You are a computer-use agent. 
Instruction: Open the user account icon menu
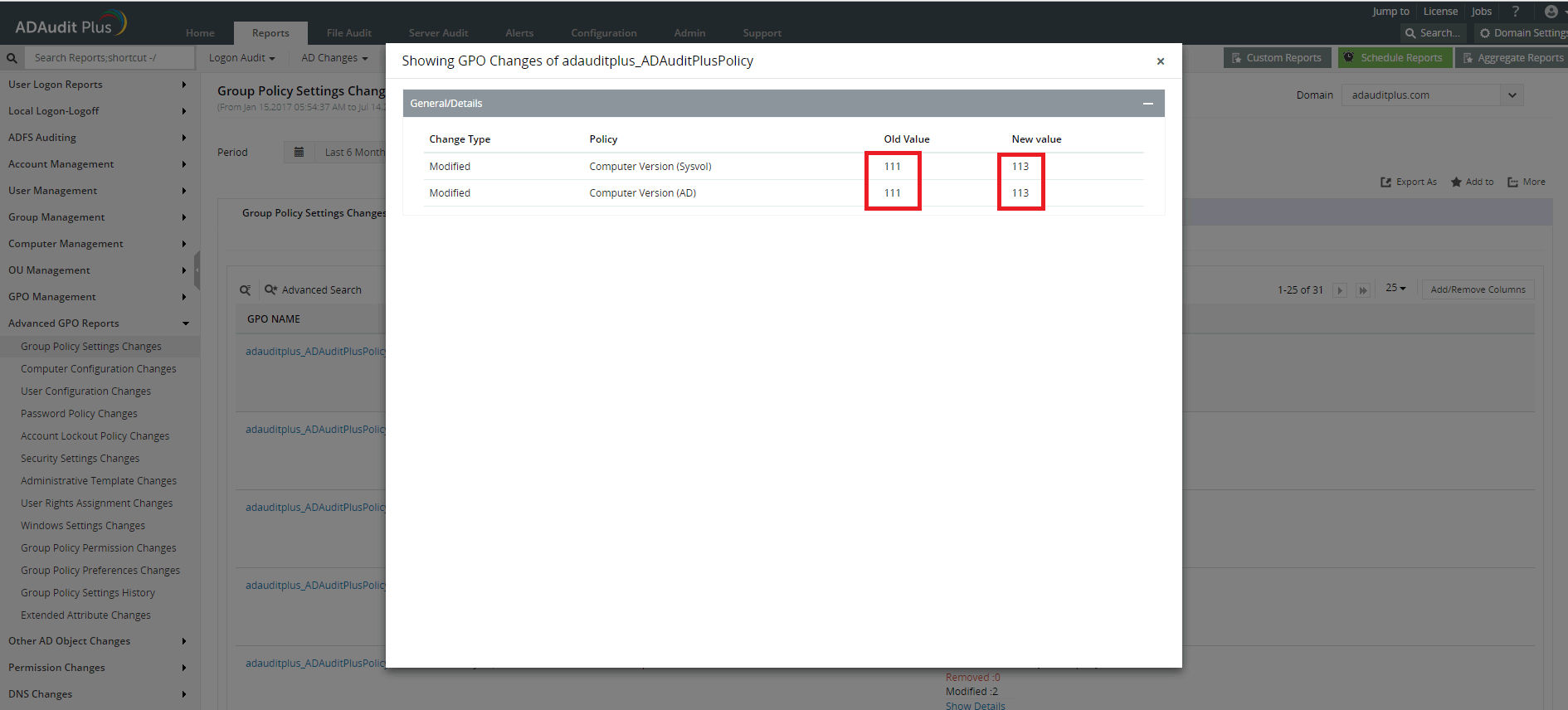coord(1551,12)
